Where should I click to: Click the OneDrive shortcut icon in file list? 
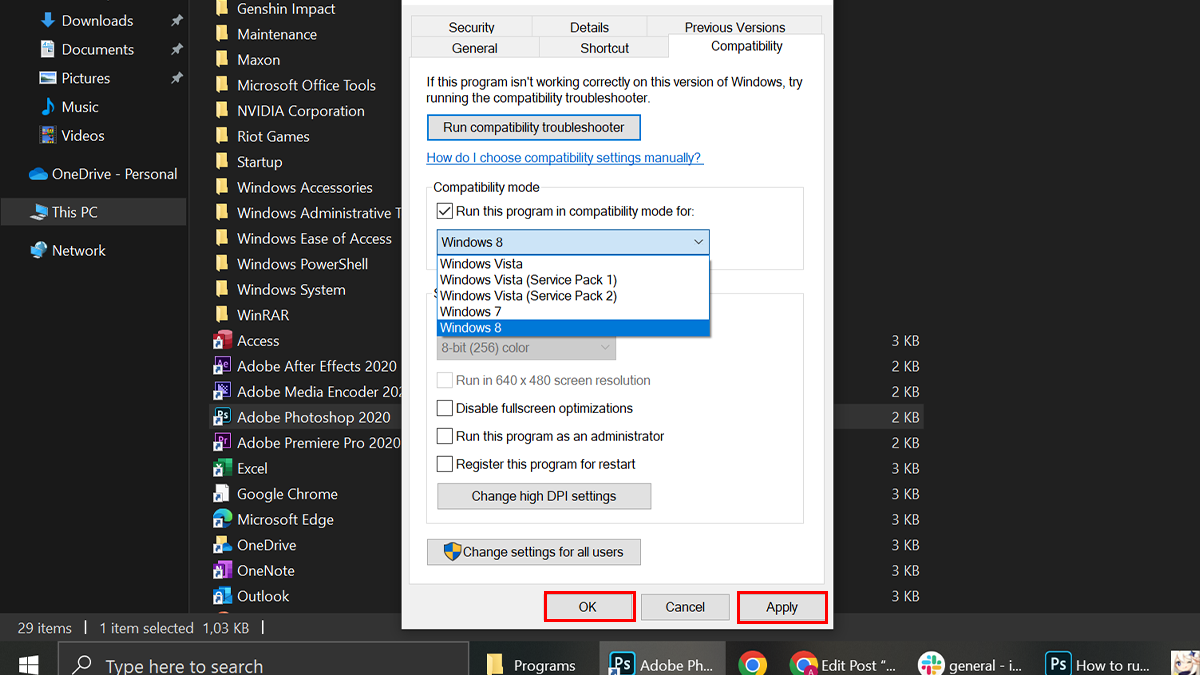tap(222, 545)
